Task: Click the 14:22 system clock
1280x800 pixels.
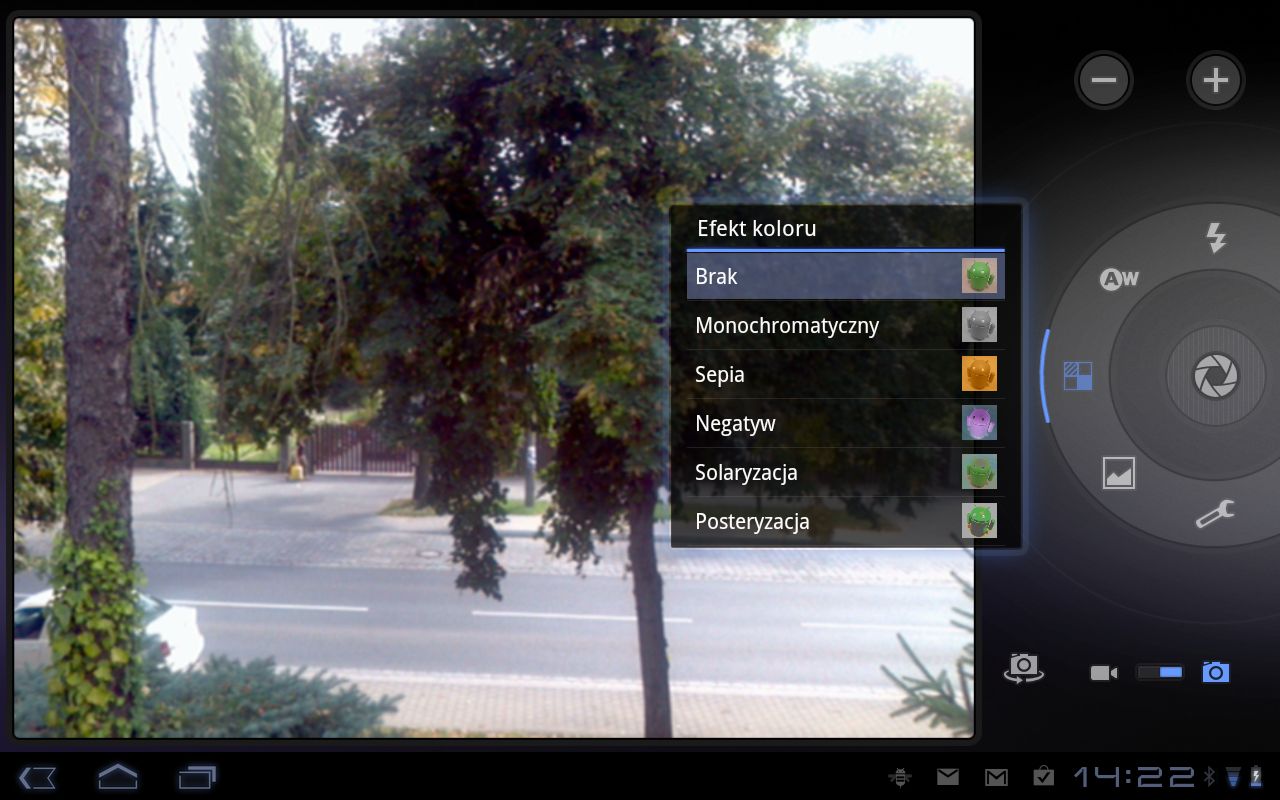Action: [x=1134, y=777]
